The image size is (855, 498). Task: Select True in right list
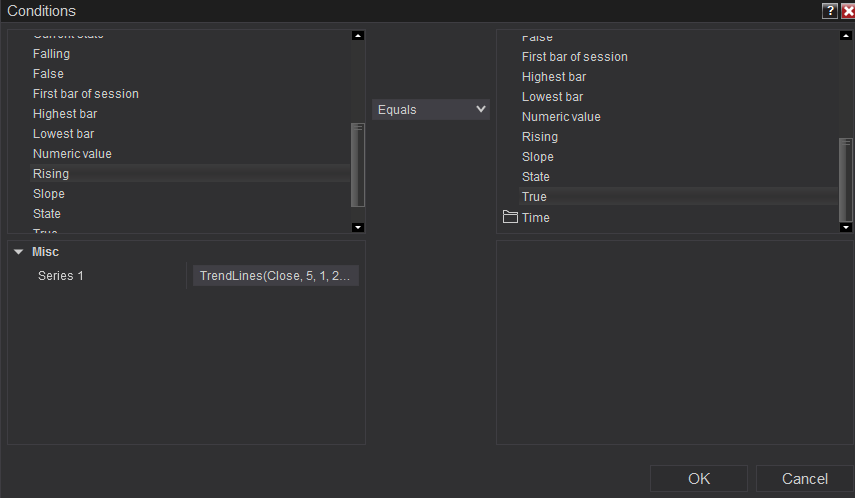click(x=534, y=197)
